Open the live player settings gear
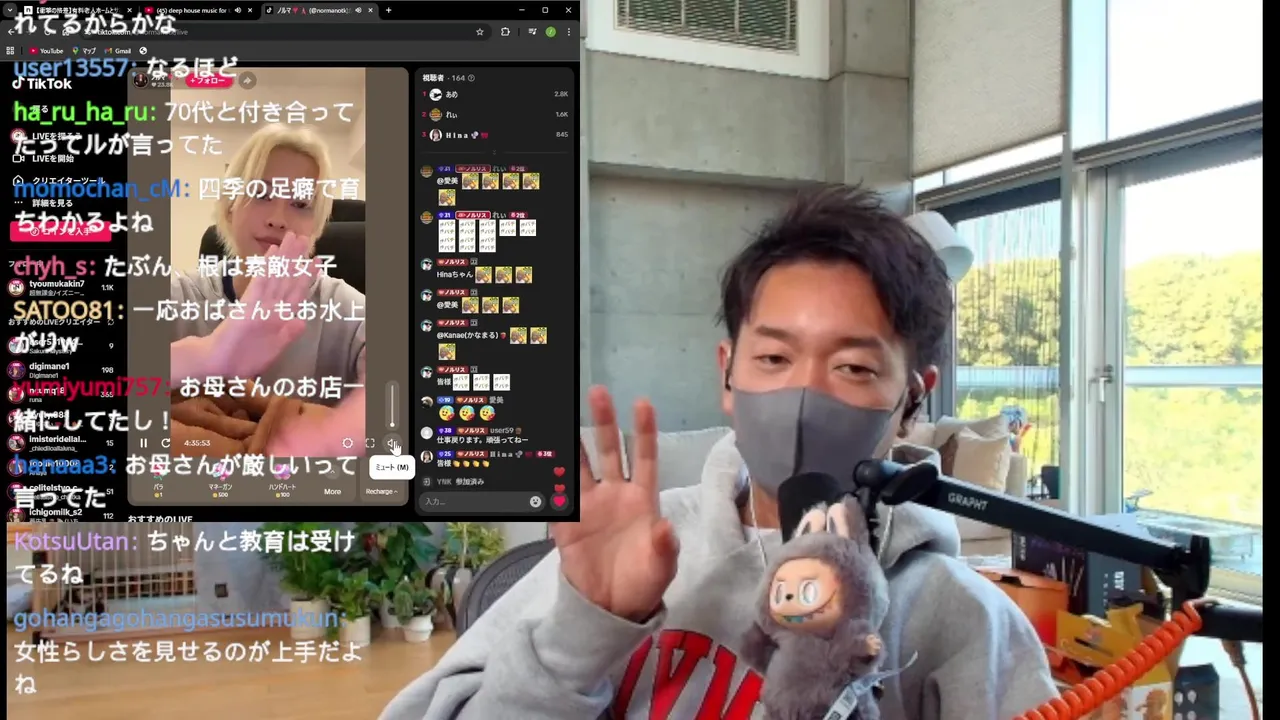Image resolution: width=1280 pixels, height=720 pixels. point(347,443)
